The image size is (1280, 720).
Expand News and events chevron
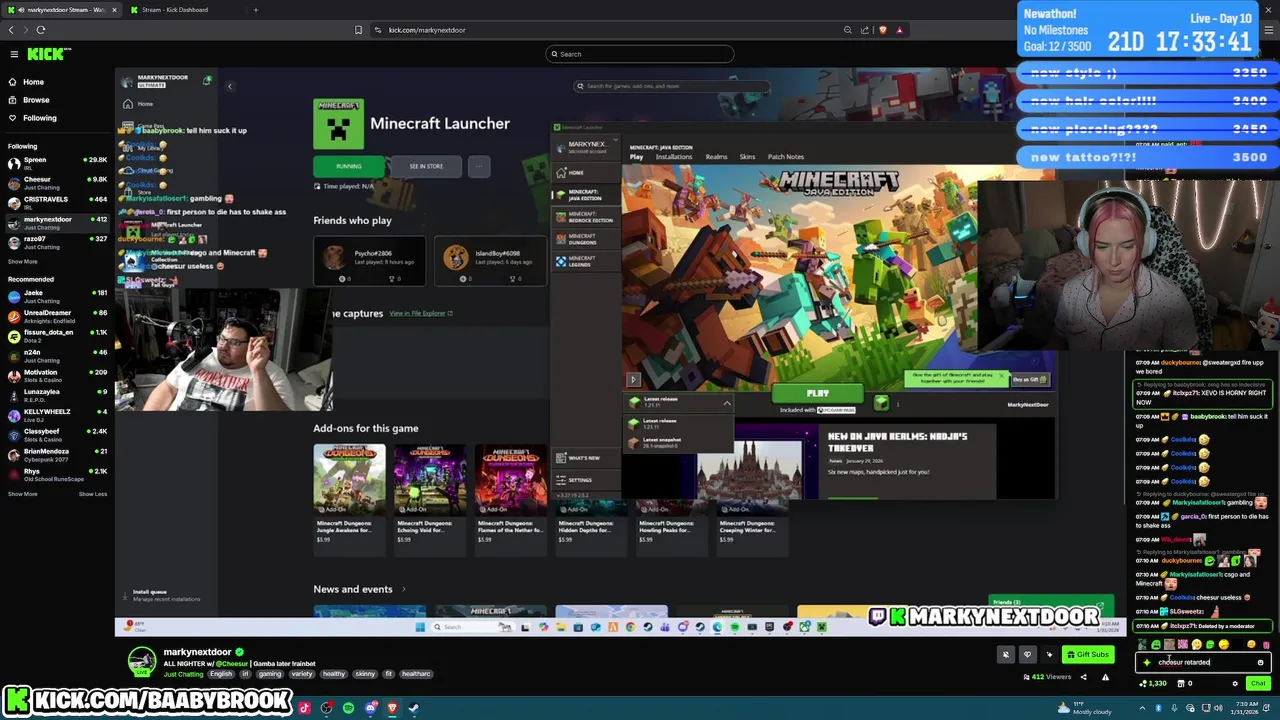tap(404, 589)
